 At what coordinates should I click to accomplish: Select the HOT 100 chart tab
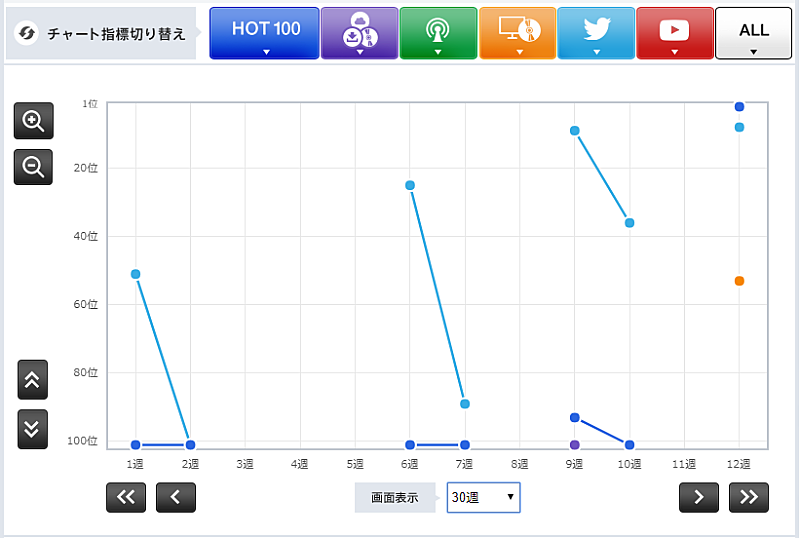point(265,33)
